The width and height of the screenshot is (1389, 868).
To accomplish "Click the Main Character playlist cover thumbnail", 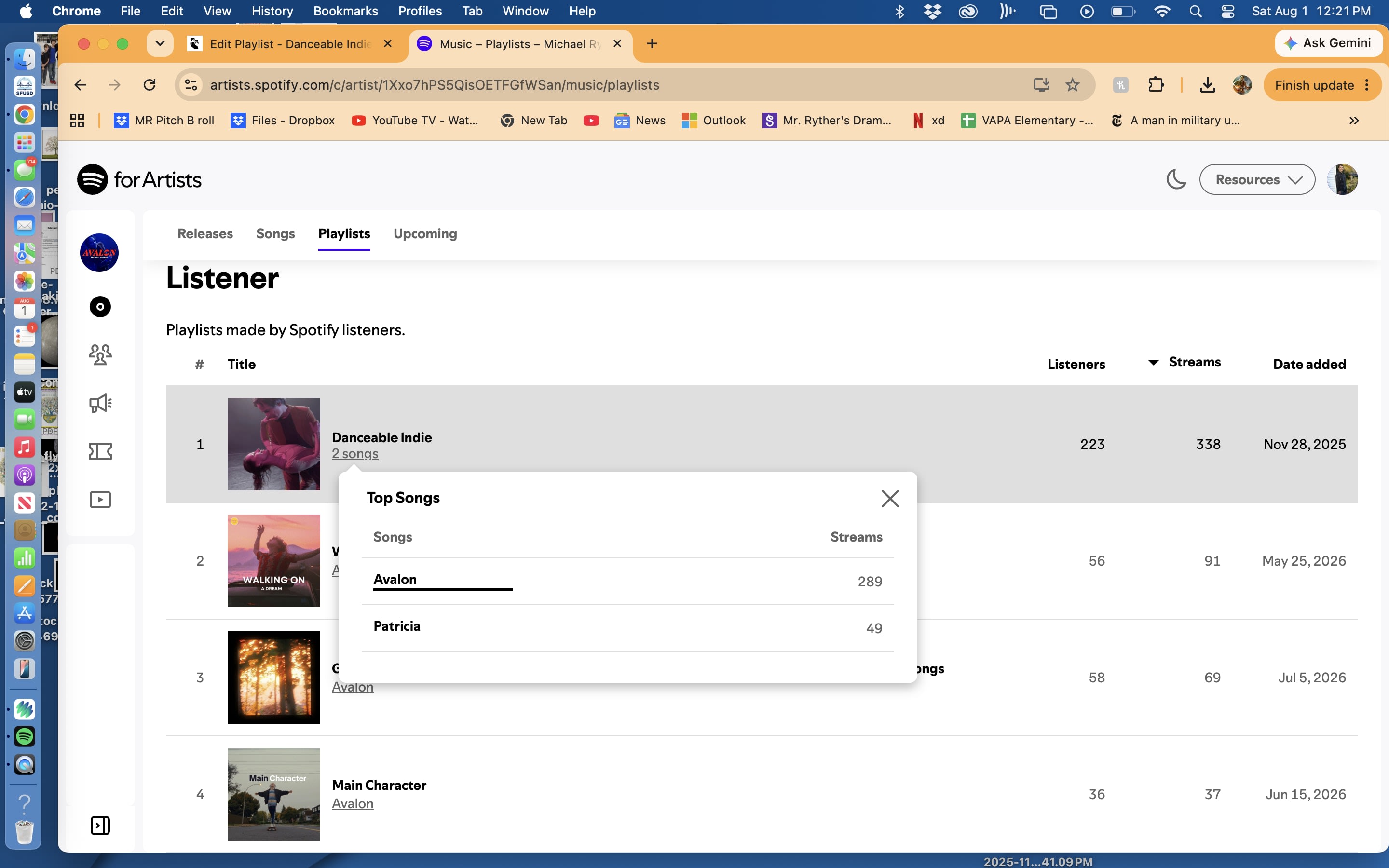I will click(274, 794).
